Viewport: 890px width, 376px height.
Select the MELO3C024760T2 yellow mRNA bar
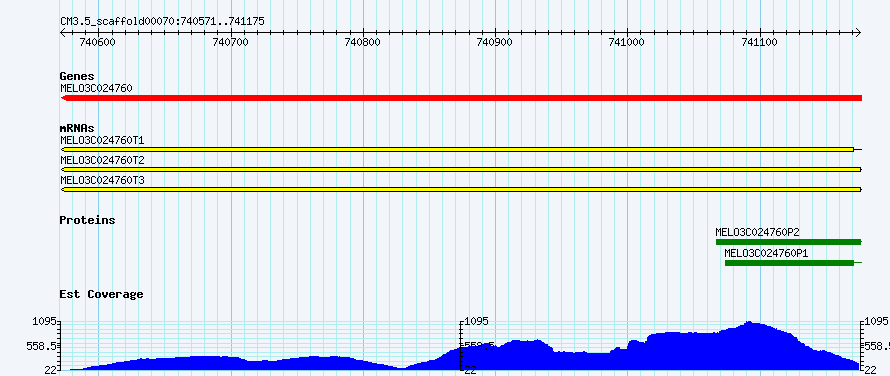tap(461, 169)
